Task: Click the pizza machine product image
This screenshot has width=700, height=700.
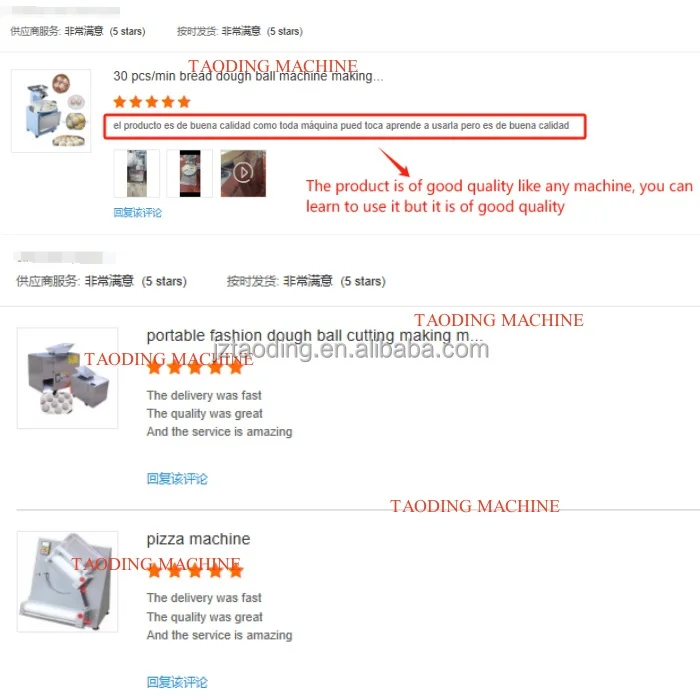Action: (67, 581)
